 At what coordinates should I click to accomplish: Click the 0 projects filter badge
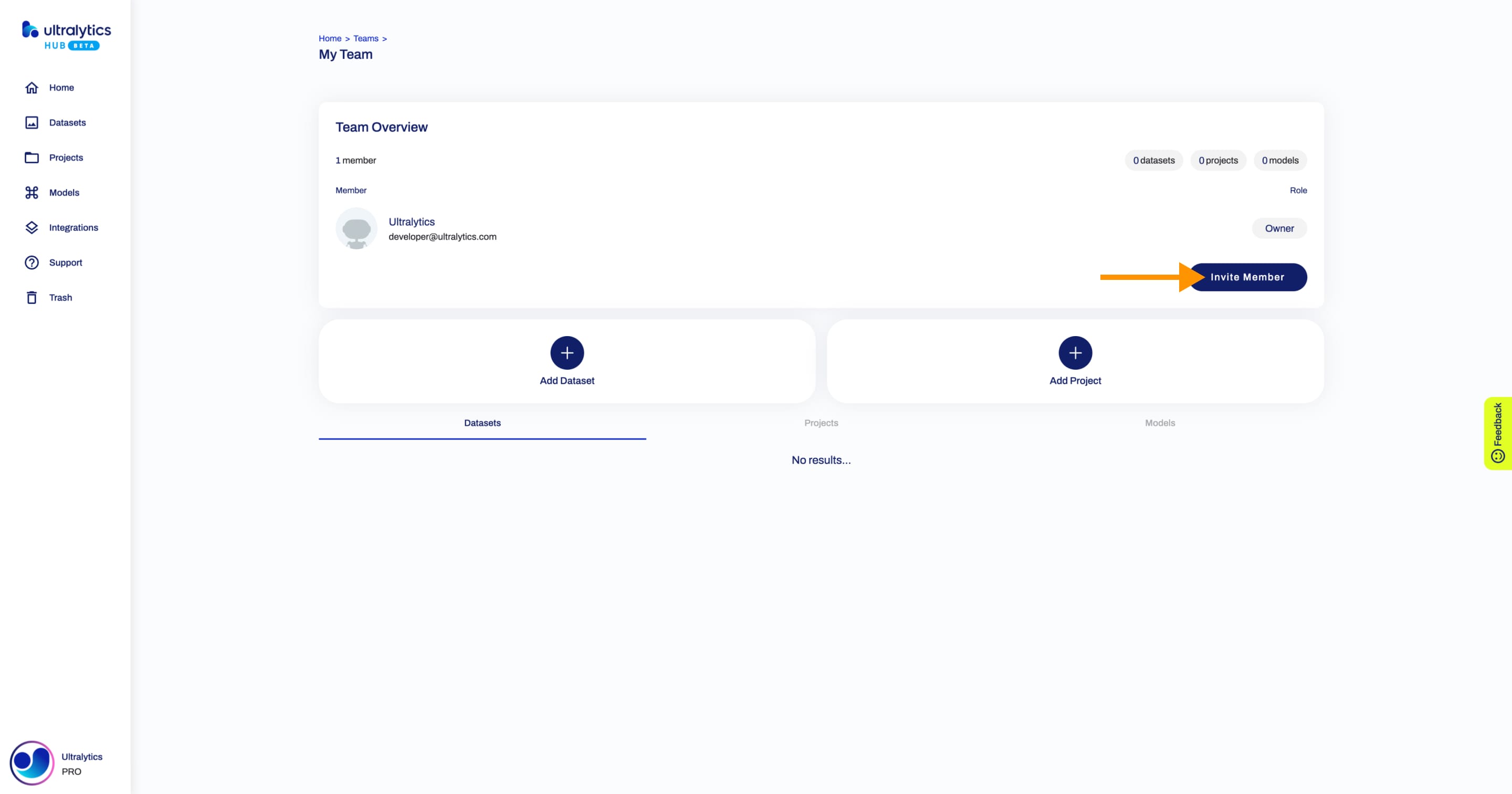[x=1218, y=160]
